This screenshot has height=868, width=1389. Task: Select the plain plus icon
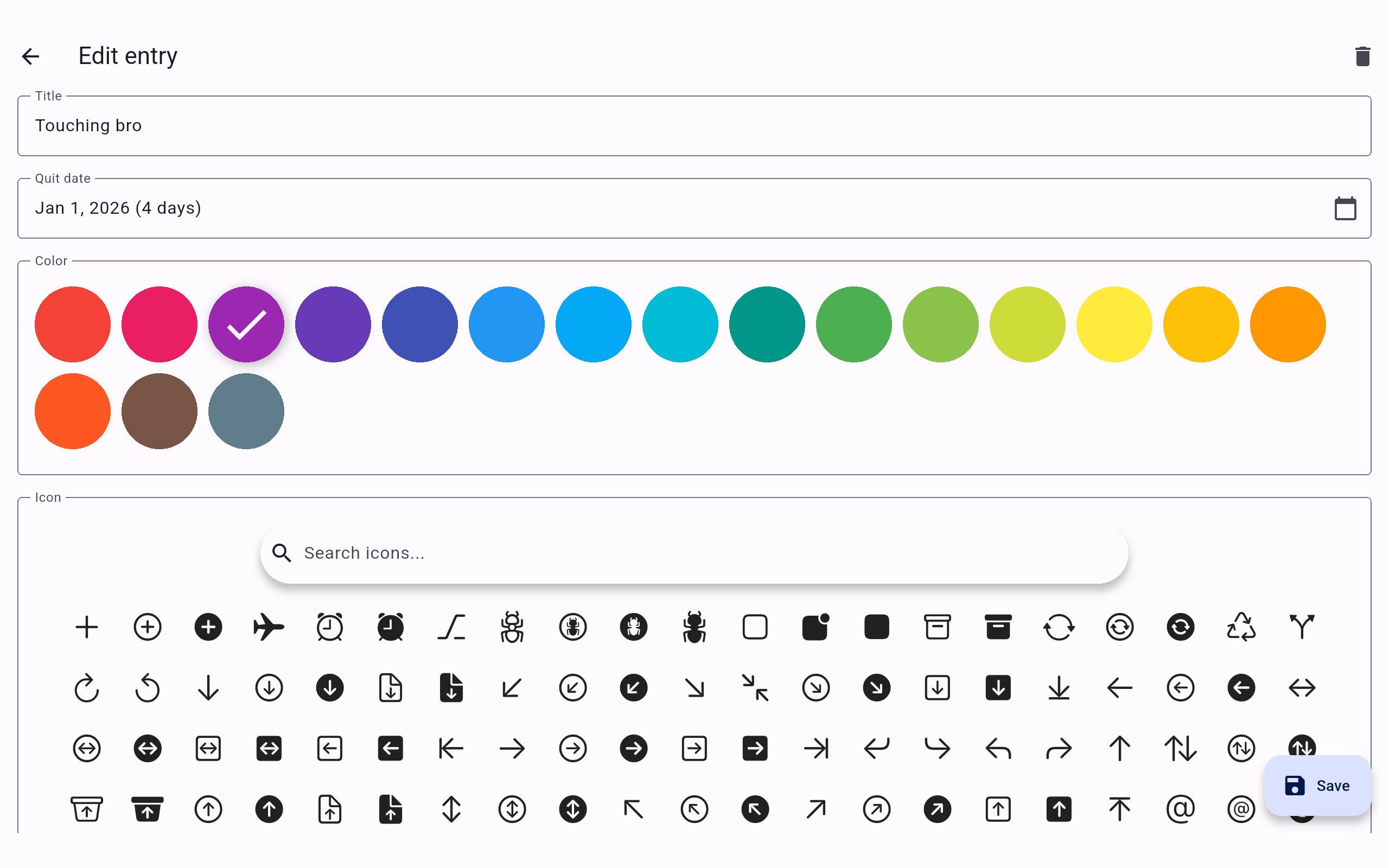click(87, 627)
